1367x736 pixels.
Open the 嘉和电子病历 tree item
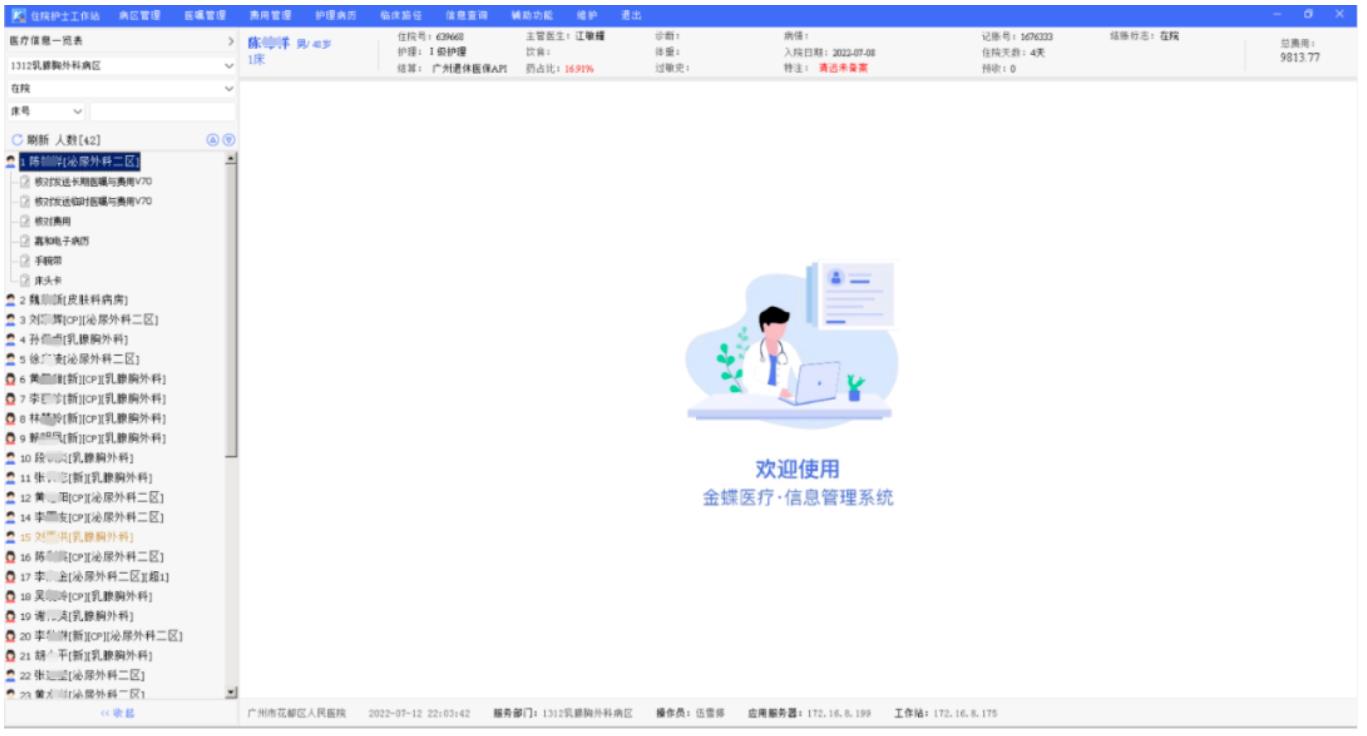coord(63,241)
